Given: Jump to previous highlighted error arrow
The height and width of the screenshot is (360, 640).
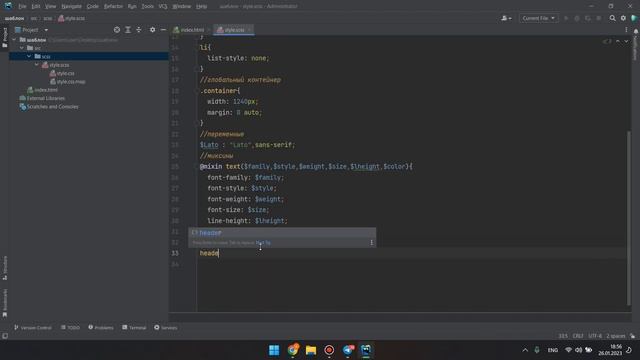Looking at the screenshot, I should 618,41.
